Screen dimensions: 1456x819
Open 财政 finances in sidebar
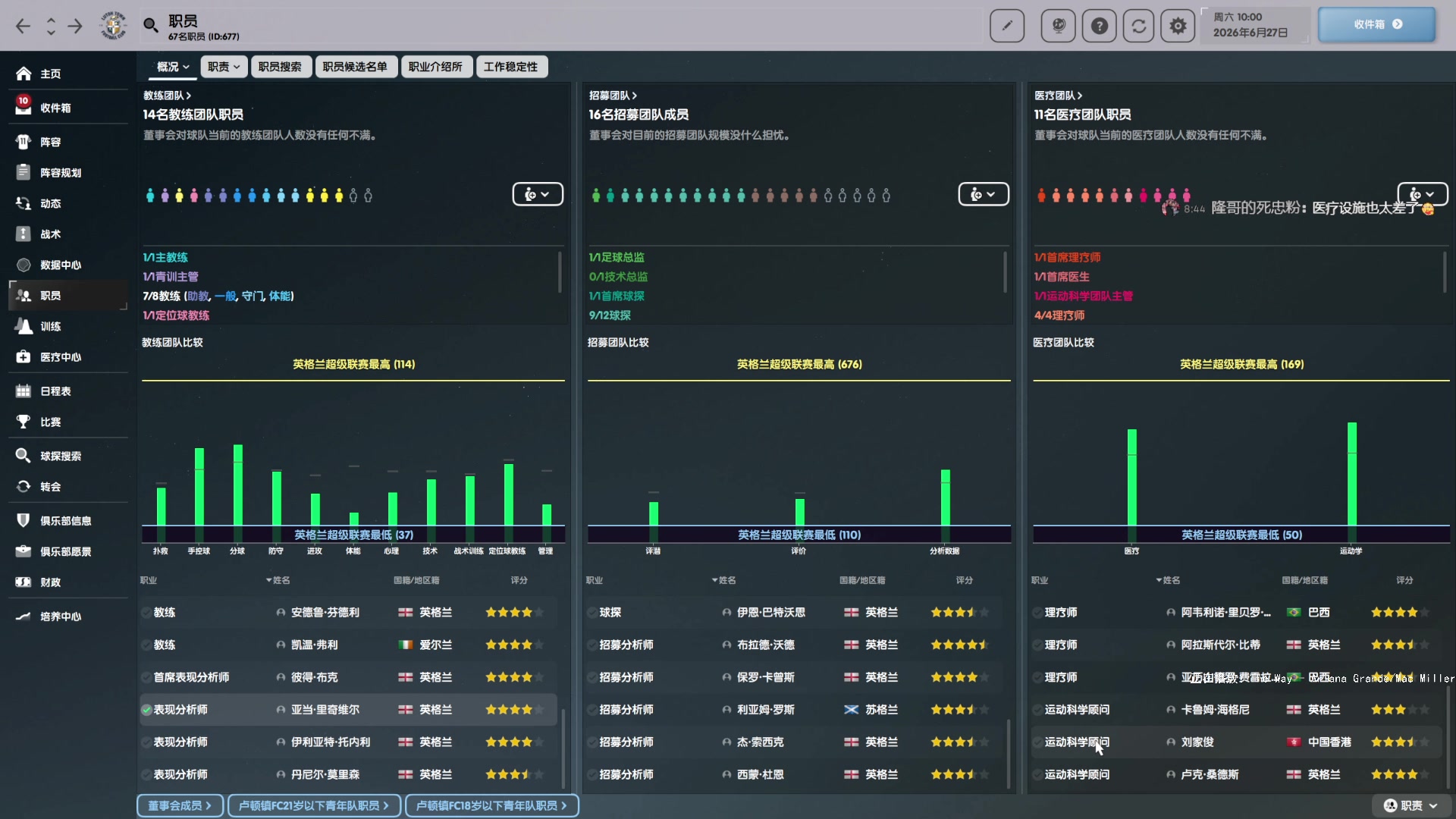(x=68, y=582)
